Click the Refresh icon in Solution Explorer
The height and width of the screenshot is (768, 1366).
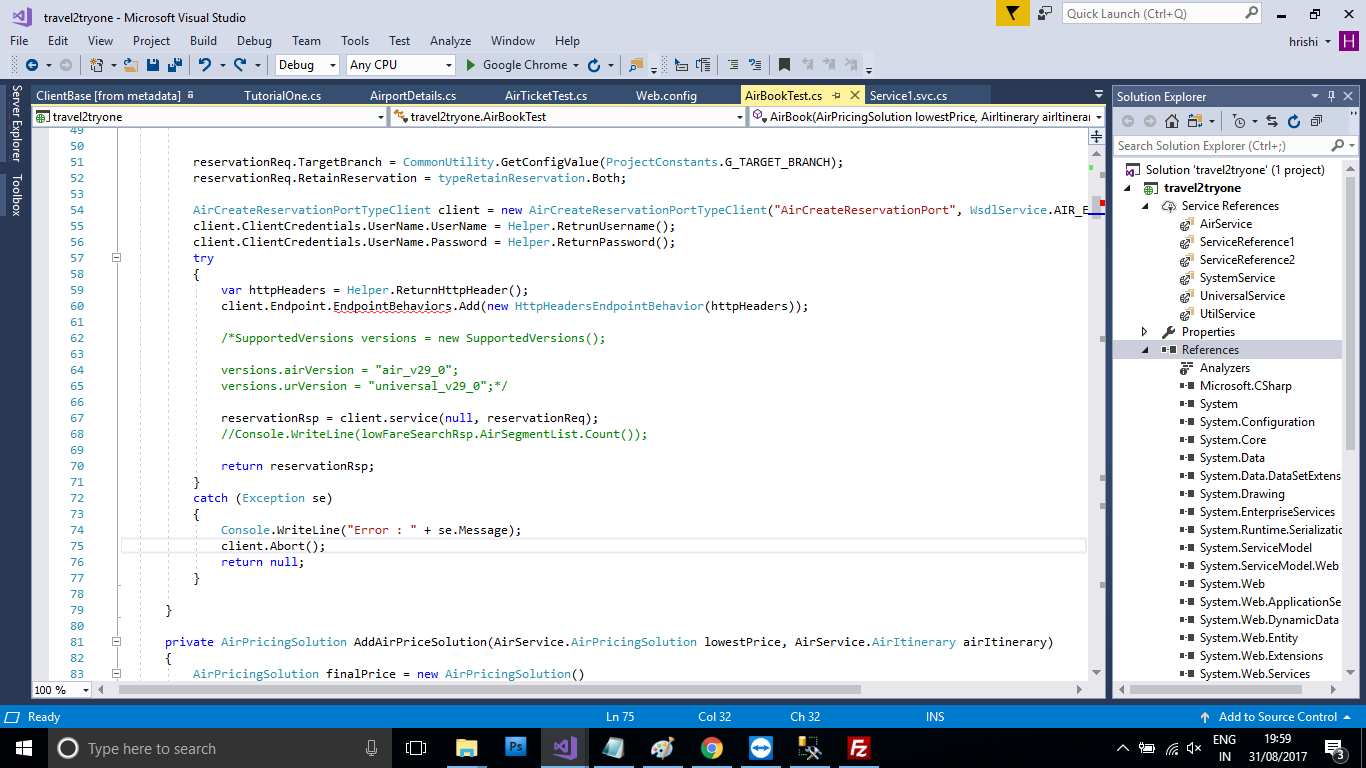(x=1294, y=119)
